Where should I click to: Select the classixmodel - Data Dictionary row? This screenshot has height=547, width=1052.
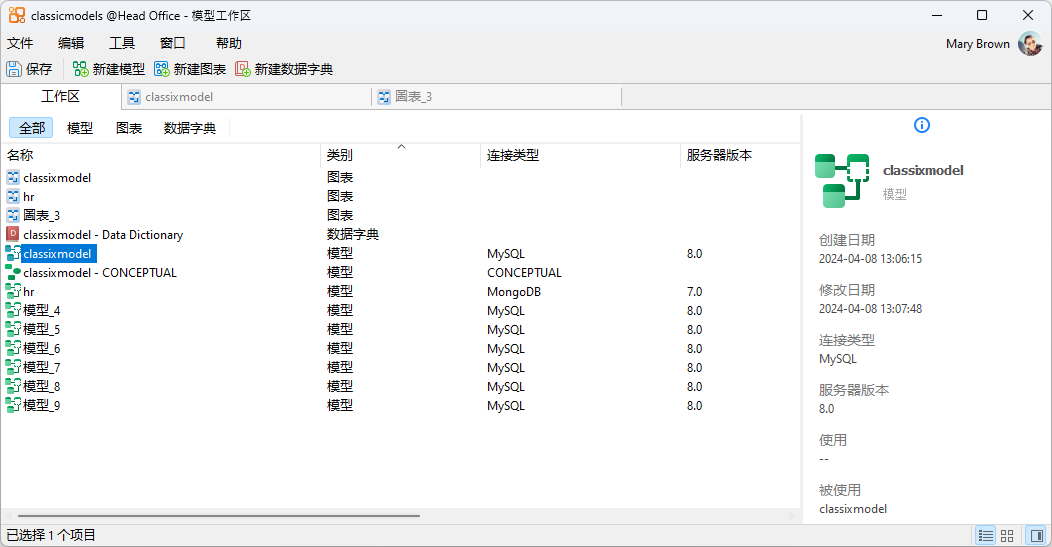pyautogui.click(x=401, y=234)
